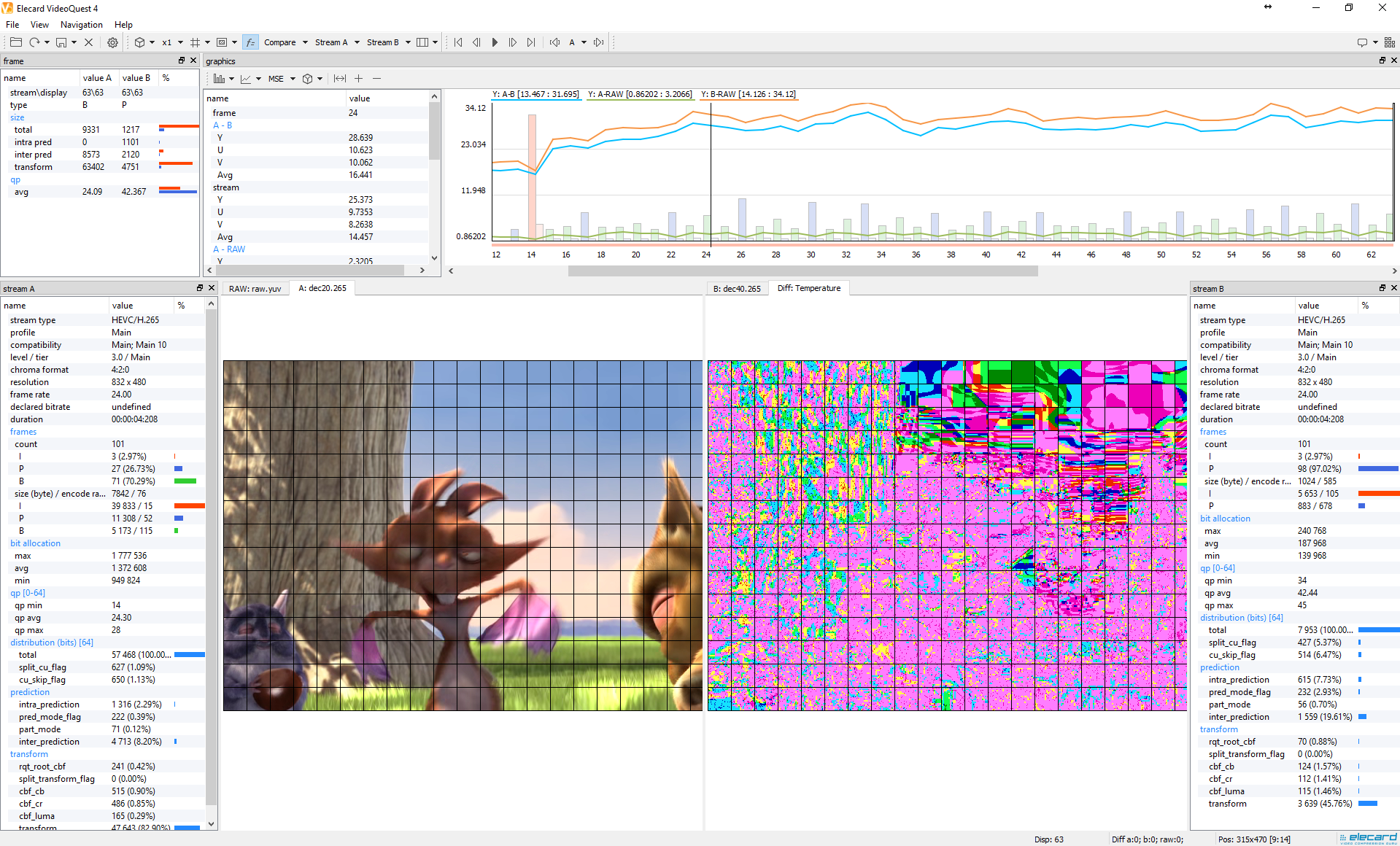Screen dimensions: 1400x846
Task: Undock the stream A panel
Action: click(x=200, y=288)
